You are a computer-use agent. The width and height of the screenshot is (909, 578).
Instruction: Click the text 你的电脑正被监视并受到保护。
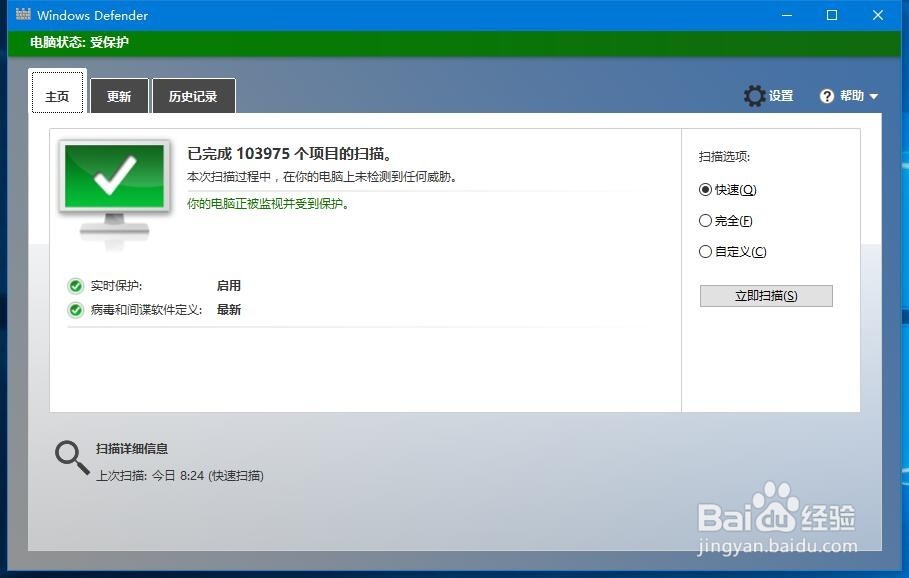(x=268, y=204)
